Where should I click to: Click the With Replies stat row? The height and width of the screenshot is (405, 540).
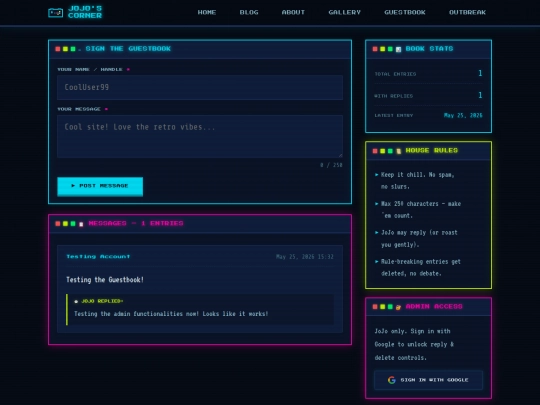coord(428,95)
